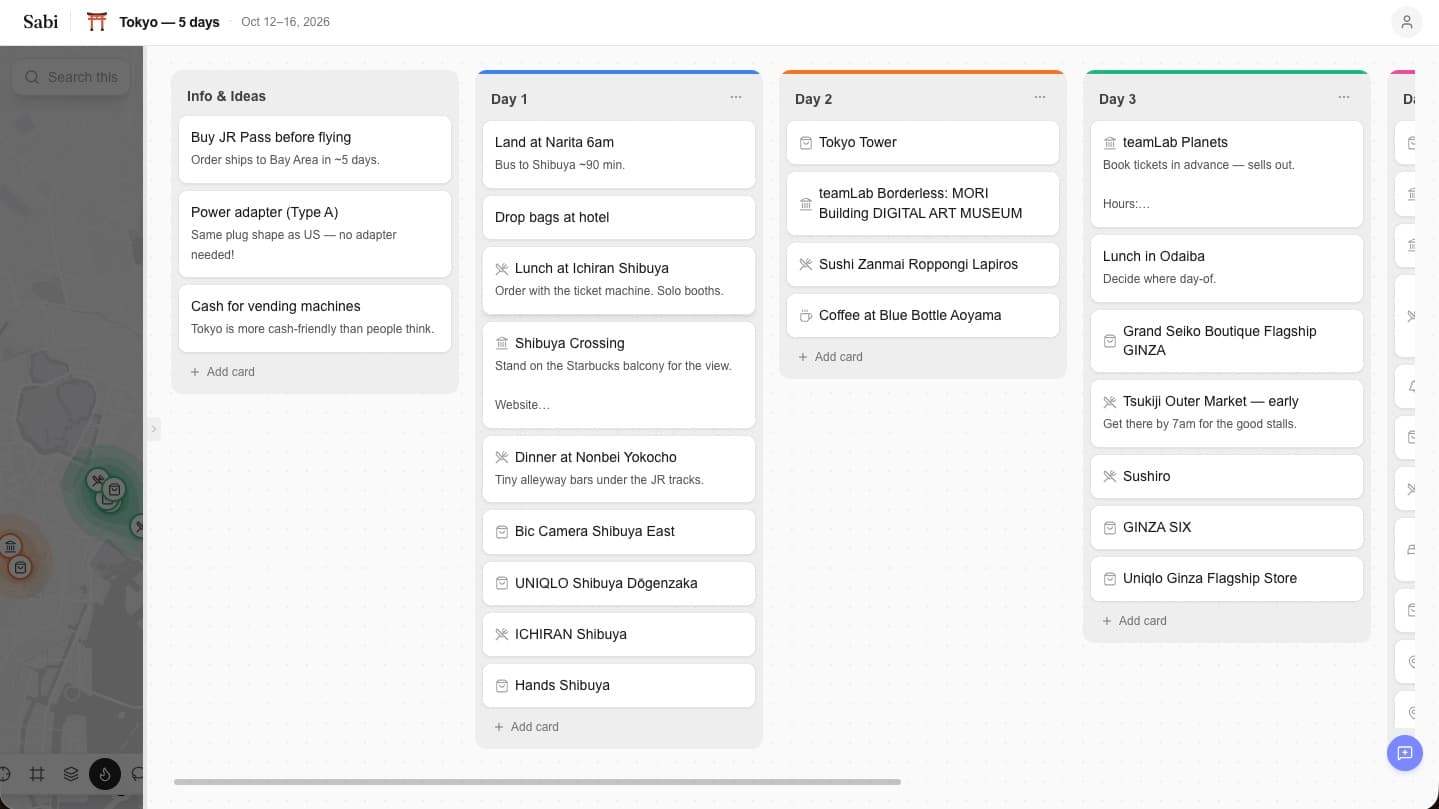Click shopping icon on GINZA SIX card
Image resolution: width=1439 pixels, height=809 pixels.
coord(1110,528)
